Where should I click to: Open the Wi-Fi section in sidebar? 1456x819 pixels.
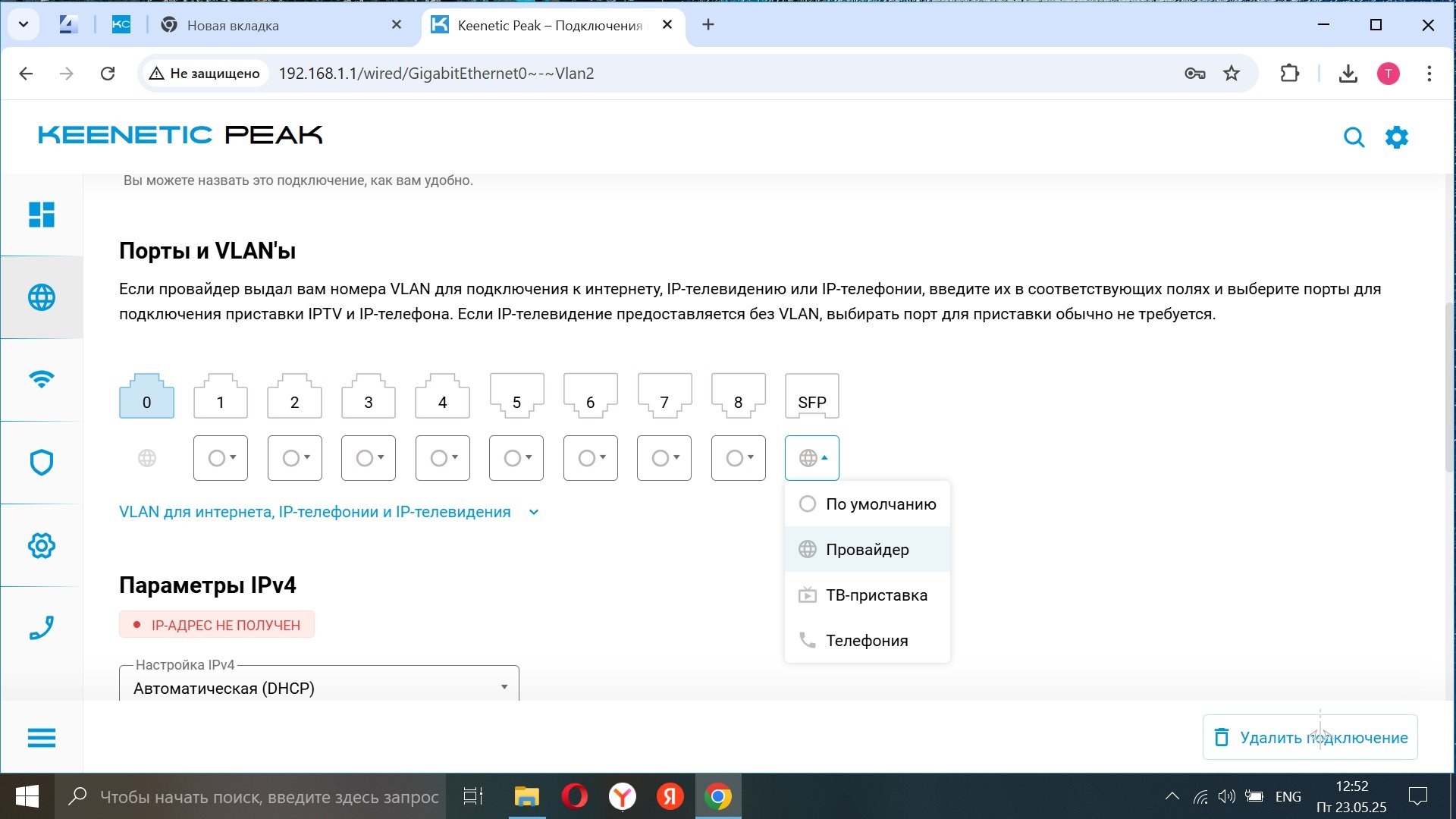coord(42,379)
